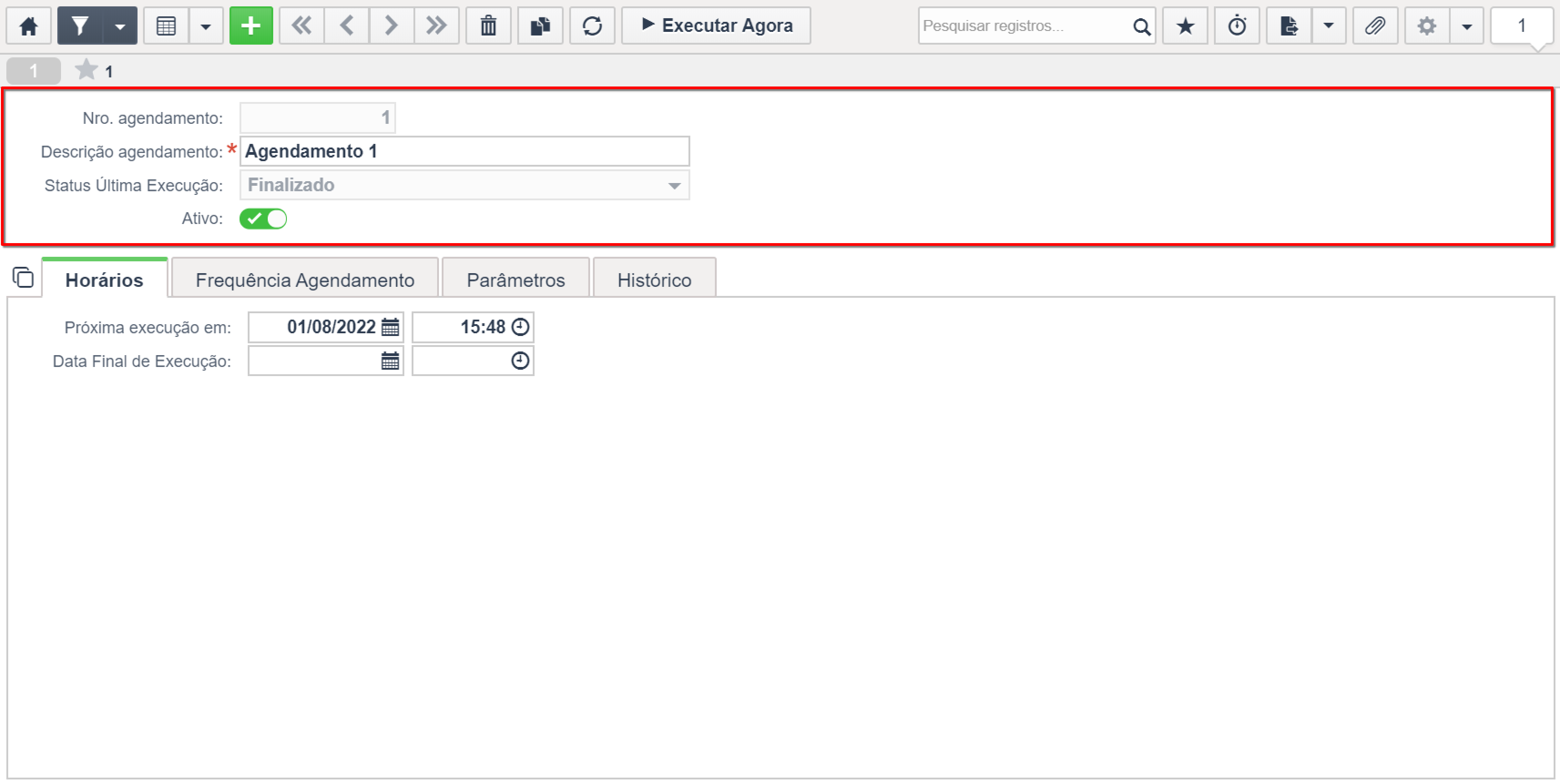Open Status Última Execução dropdown
Screen dimensions: 1560x784
point(464,185)
